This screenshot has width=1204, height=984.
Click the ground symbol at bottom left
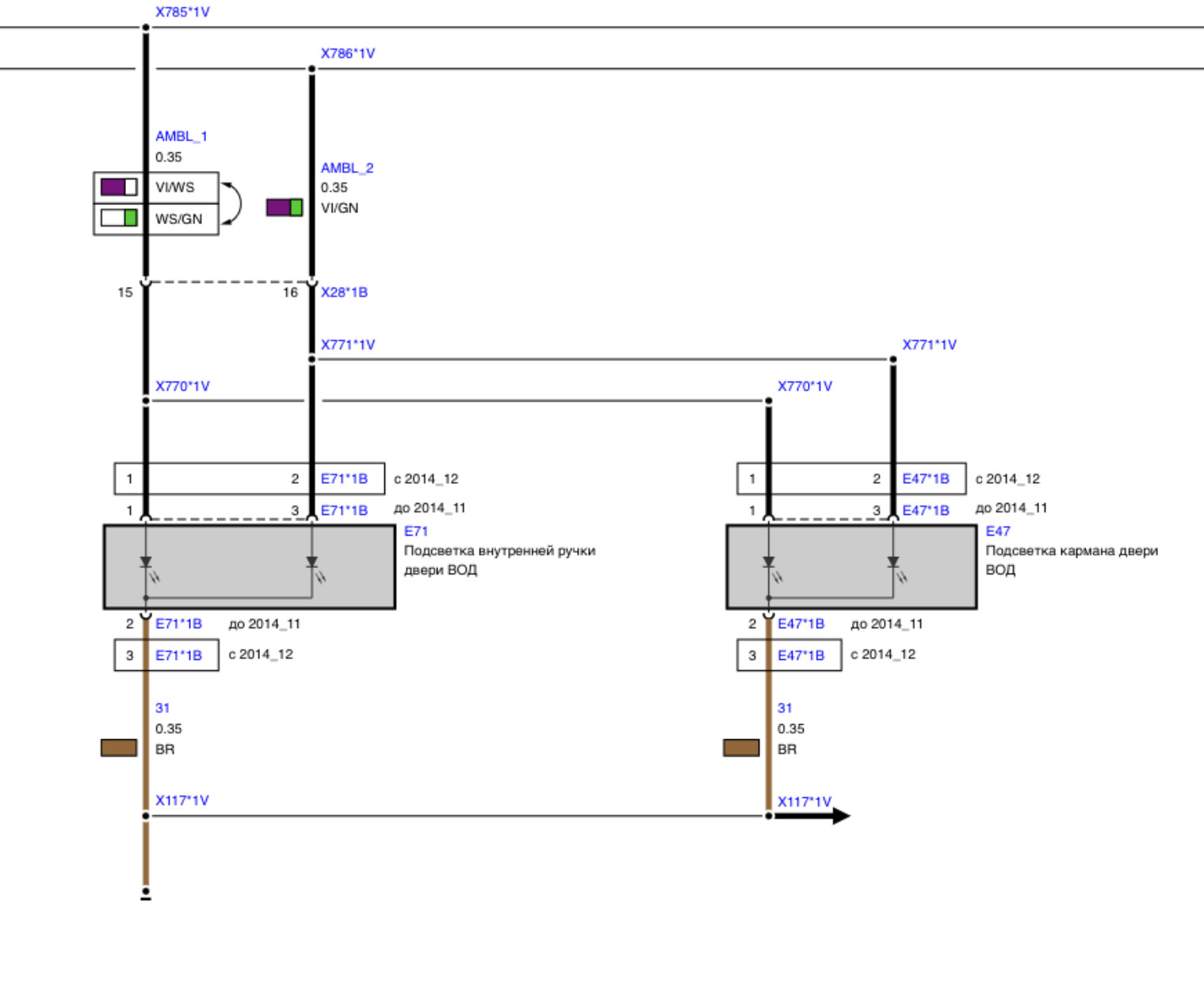click(x=146, y=894)
